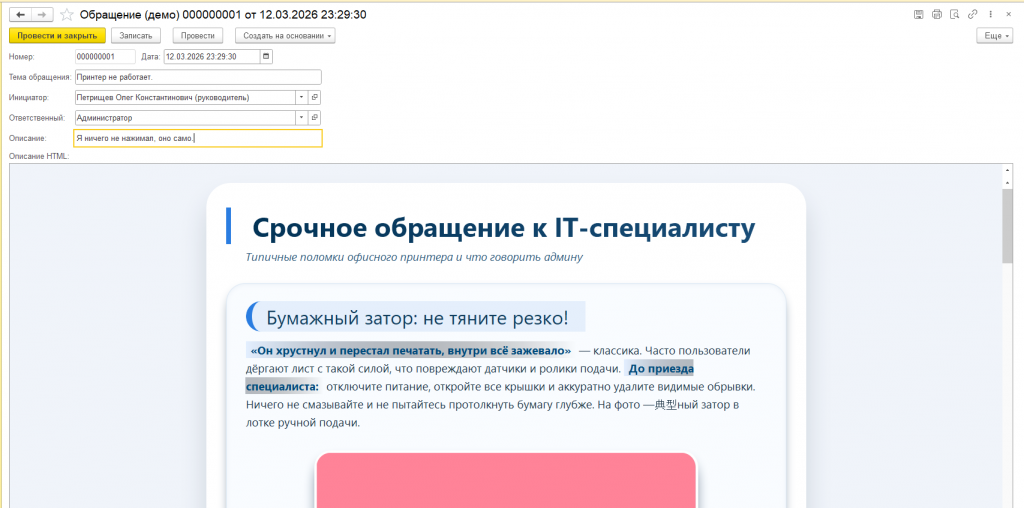Get a link via the chain icon
The image size is (1024, 508).
[972, 14]
